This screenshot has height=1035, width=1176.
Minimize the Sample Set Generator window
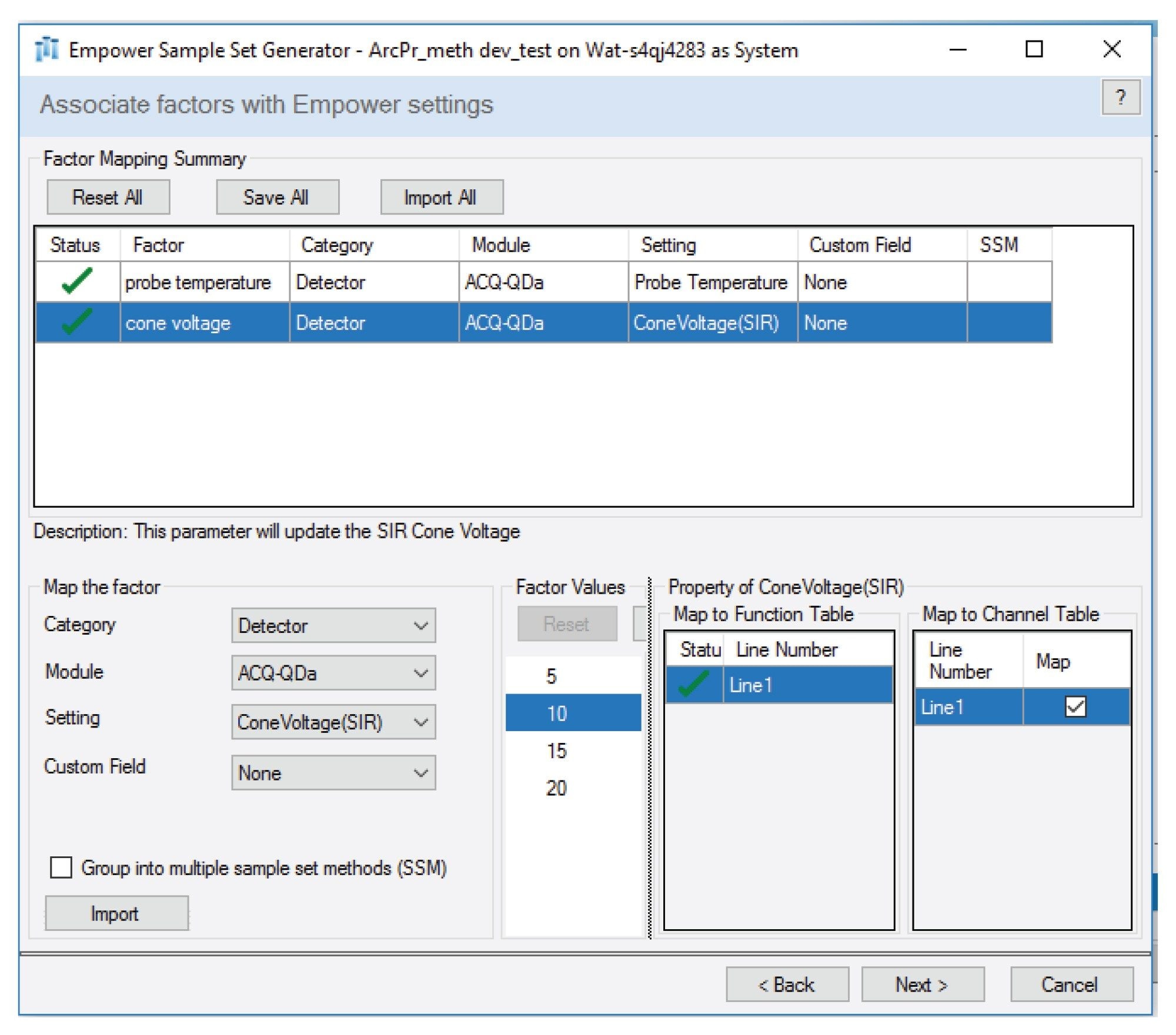coord(958,49)
